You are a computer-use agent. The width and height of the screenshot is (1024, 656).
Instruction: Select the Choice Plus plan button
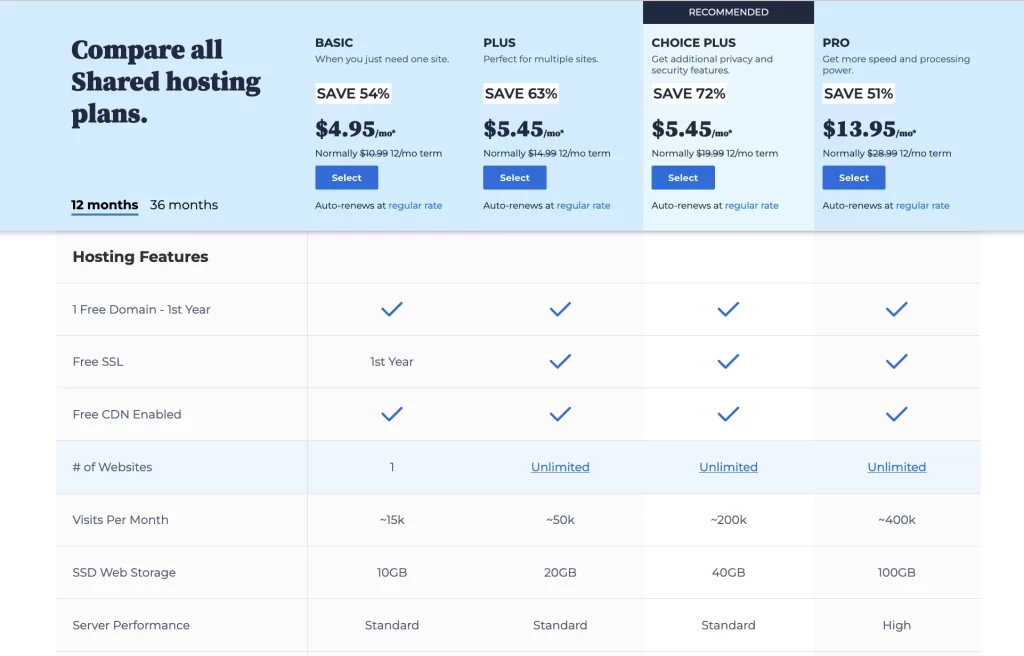[x=682, y=178]
